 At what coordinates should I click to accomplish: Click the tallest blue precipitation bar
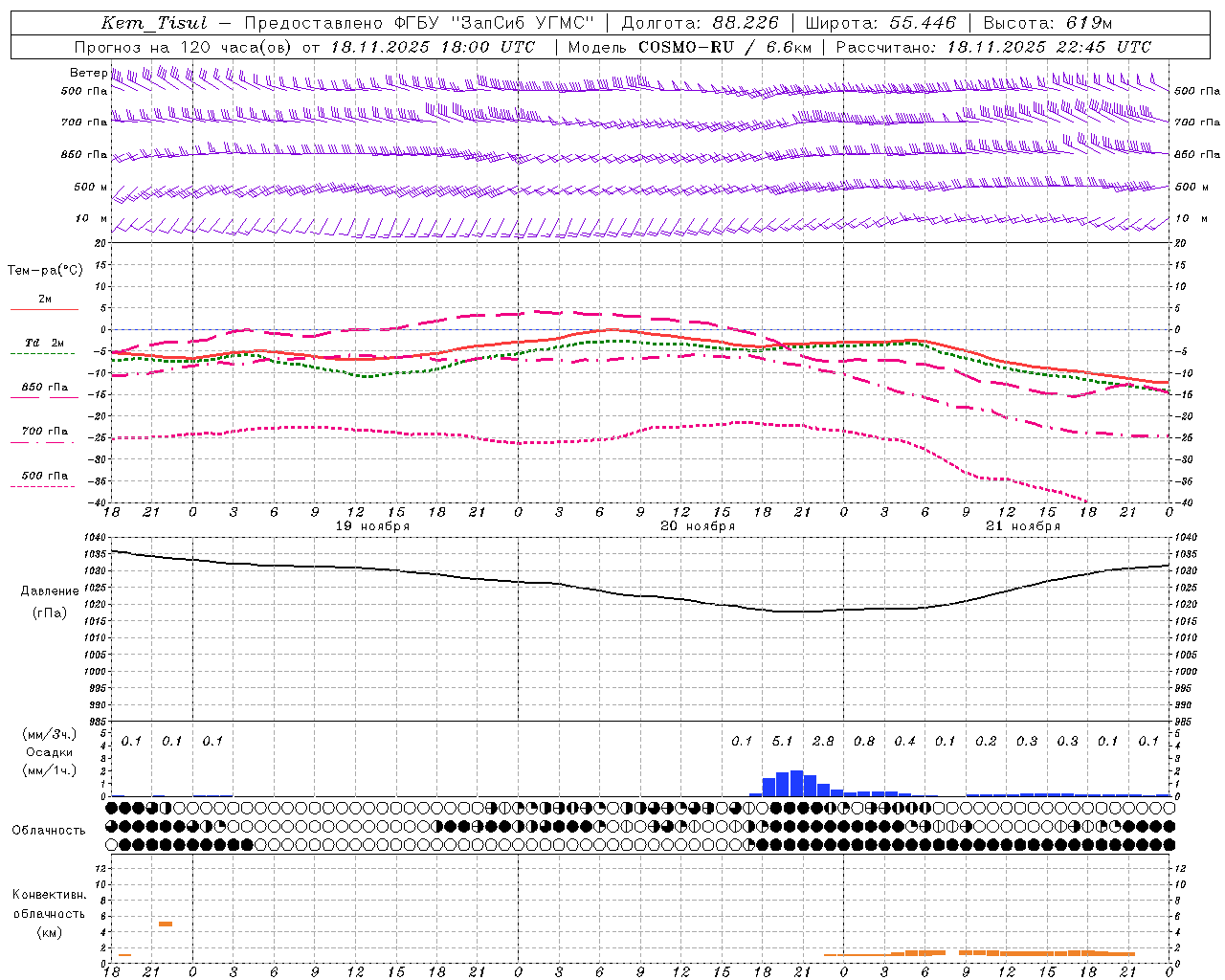(796, 783)
